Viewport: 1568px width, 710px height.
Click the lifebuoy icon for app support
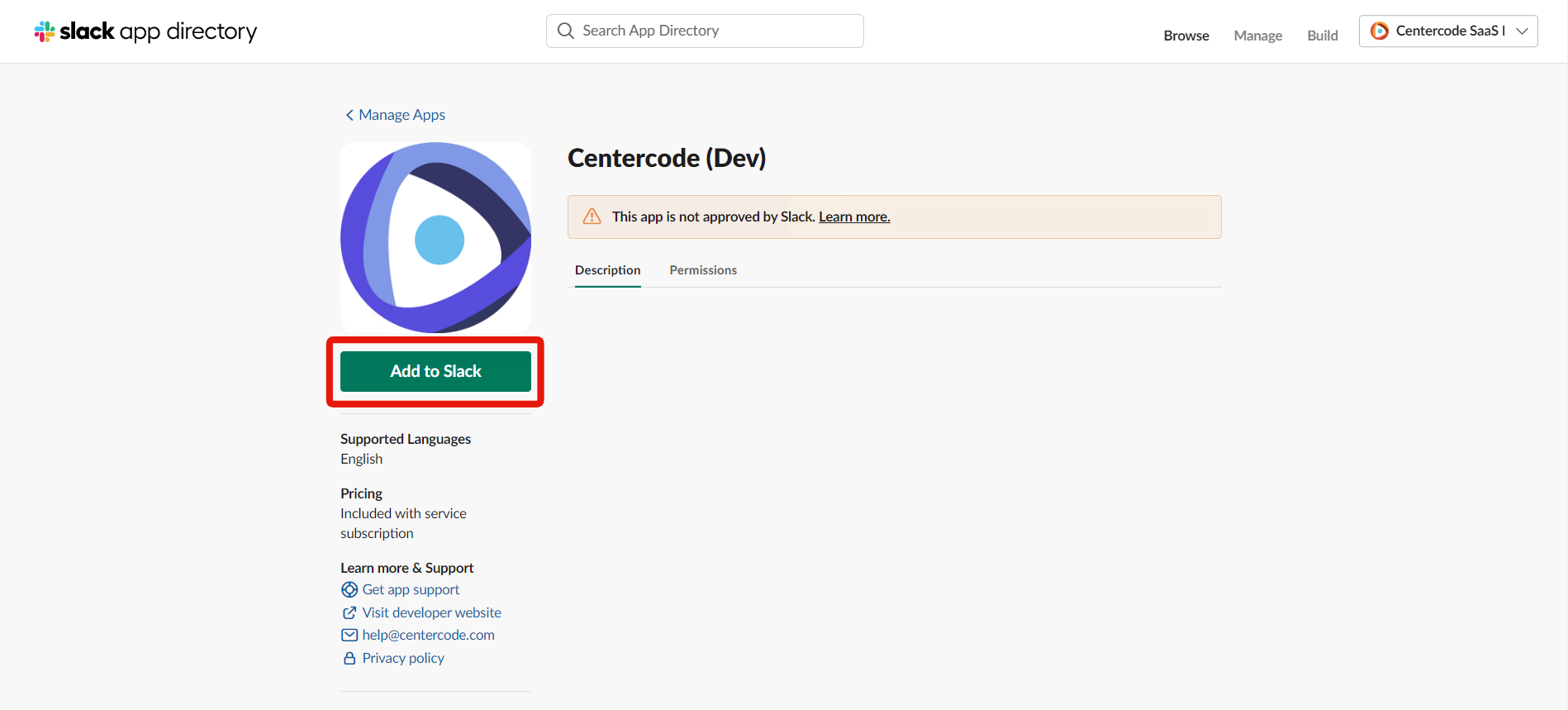349,589
